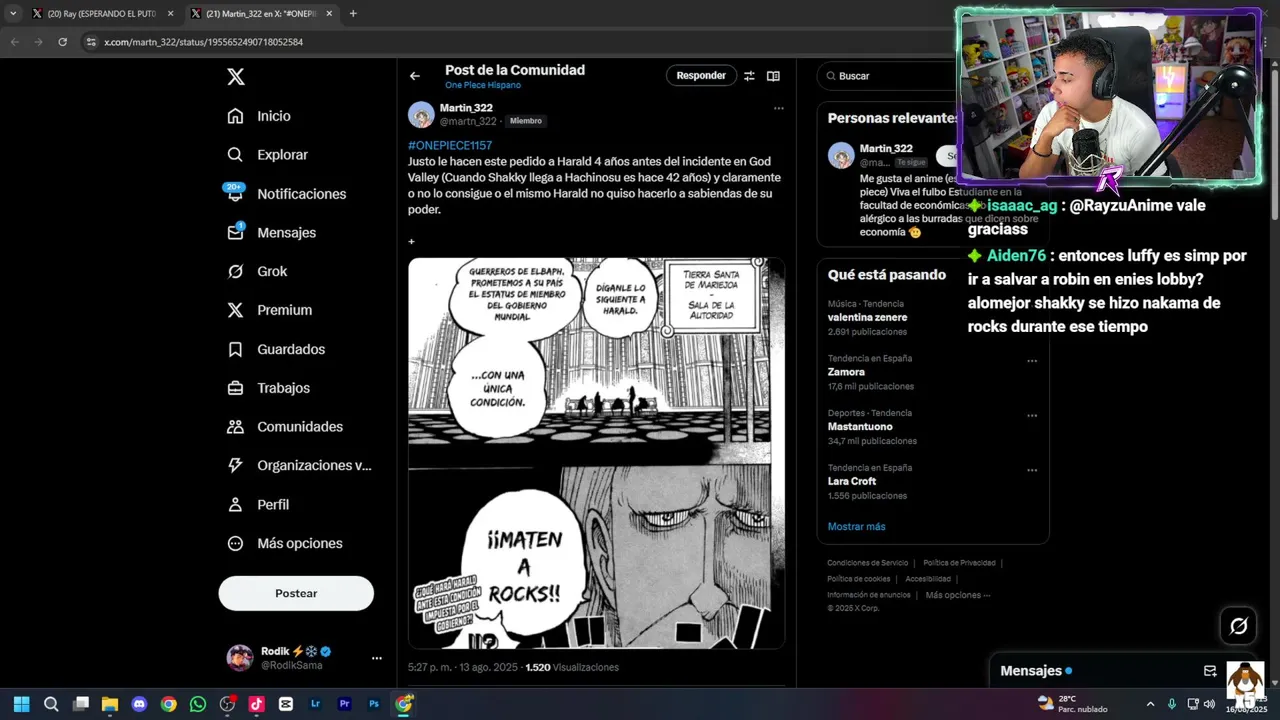Screen dimensions: 1280x720
Task: Open a new browser tab
Action: [x=353, y=14]
